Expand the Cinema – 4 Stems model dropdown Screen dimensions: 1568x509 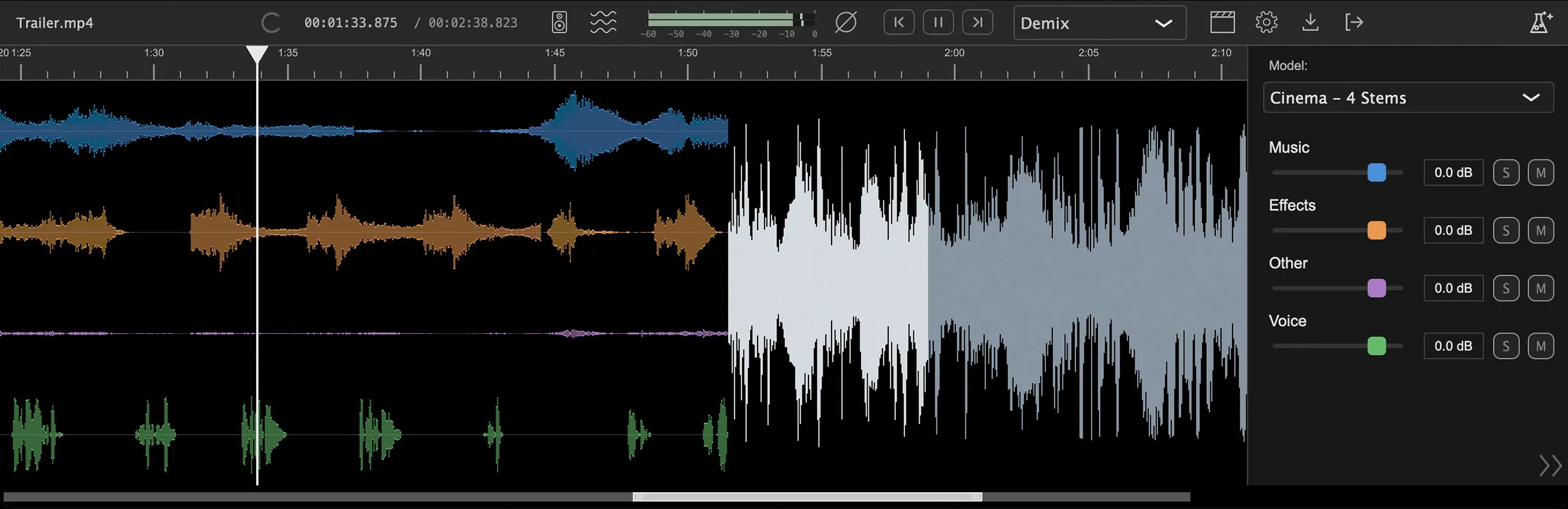1408,98
